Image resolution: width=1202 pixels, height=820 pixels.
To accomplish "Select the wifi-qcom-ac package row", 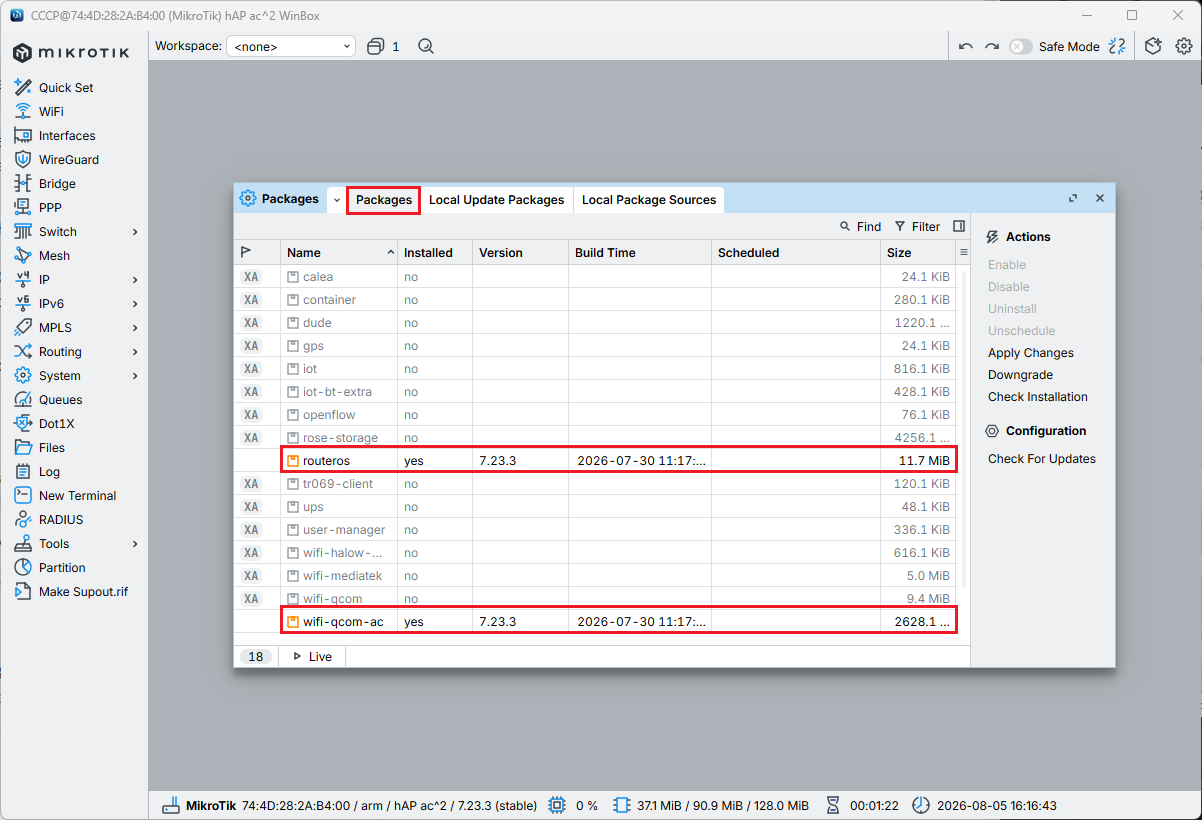I will tap(595, 622).
